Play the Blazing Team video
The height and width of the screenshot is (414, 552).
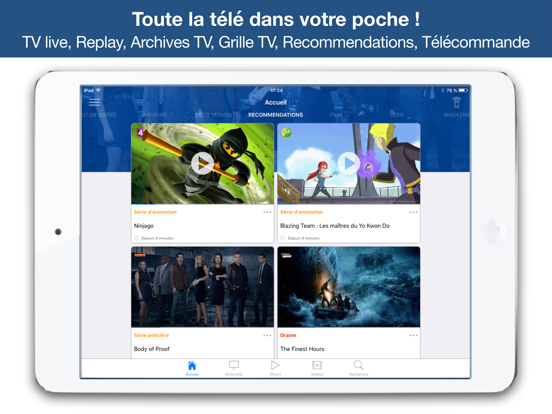click(x=349, y=163)
